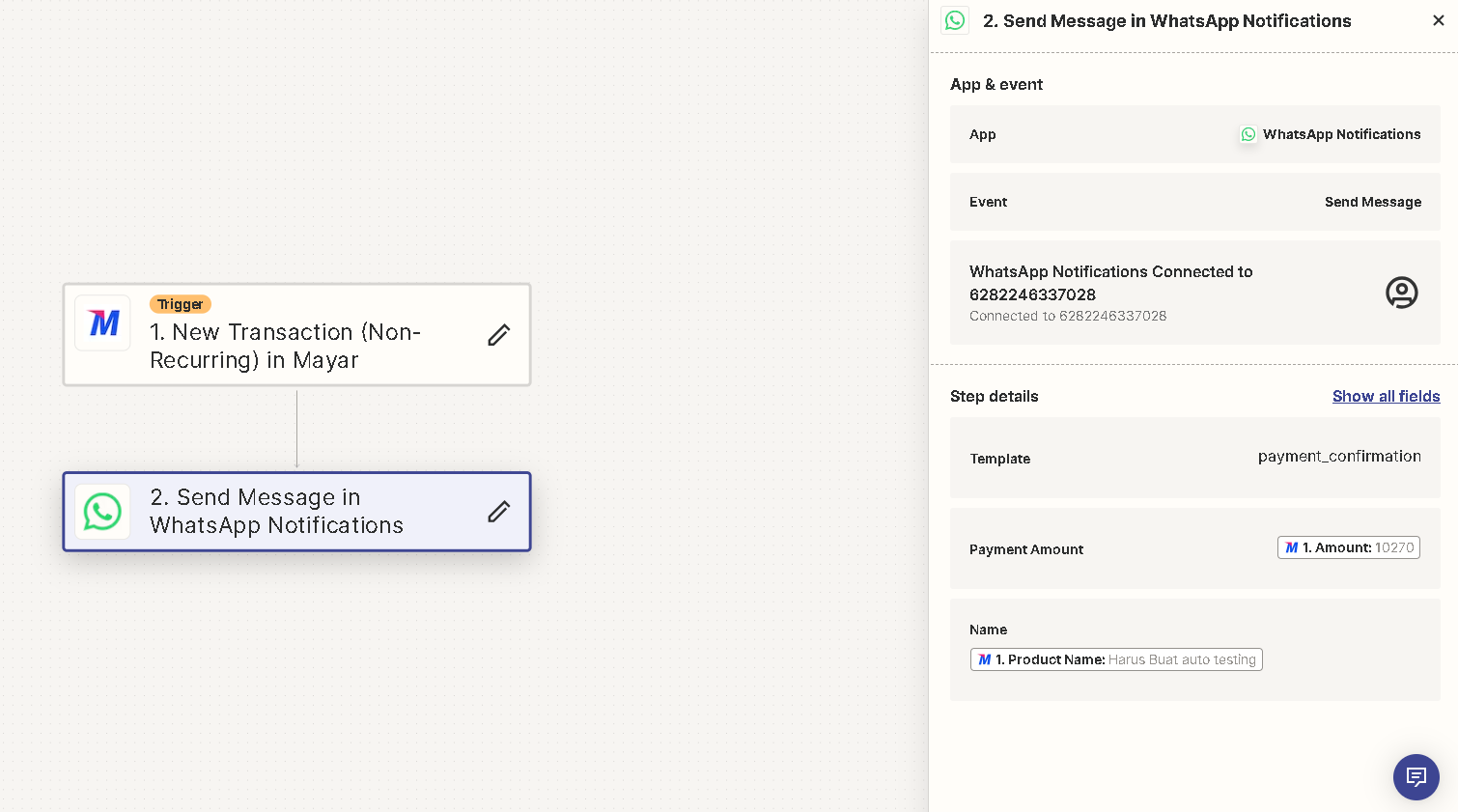Click the Template payment_confirmation row
Screen dimensions: 1458x812
tap(1195, 458)
